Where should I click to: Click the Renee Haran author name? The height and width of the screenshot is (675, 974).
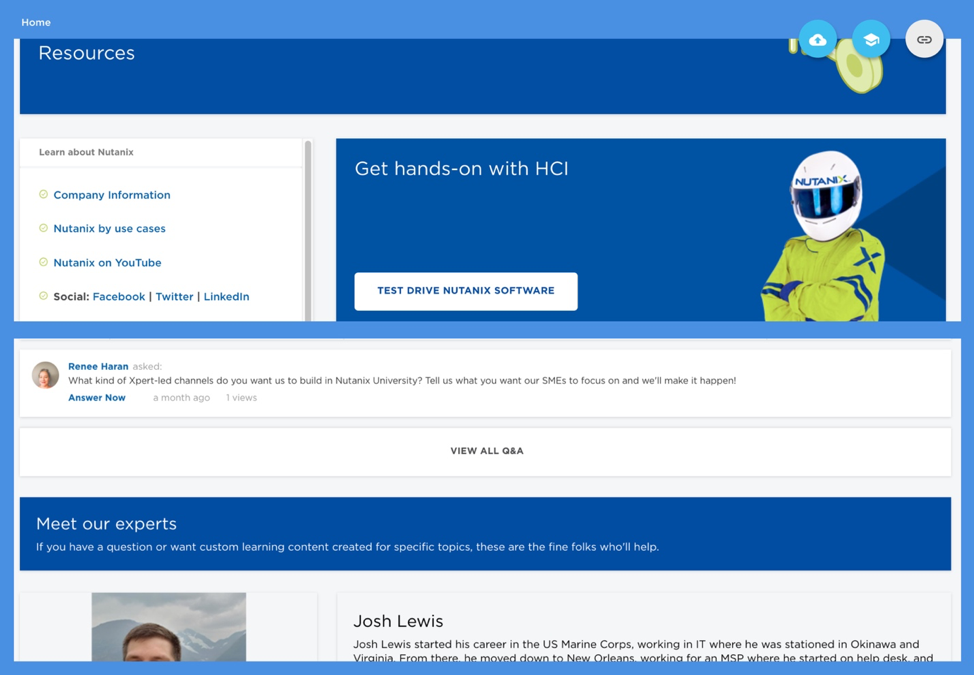(98, 366)
